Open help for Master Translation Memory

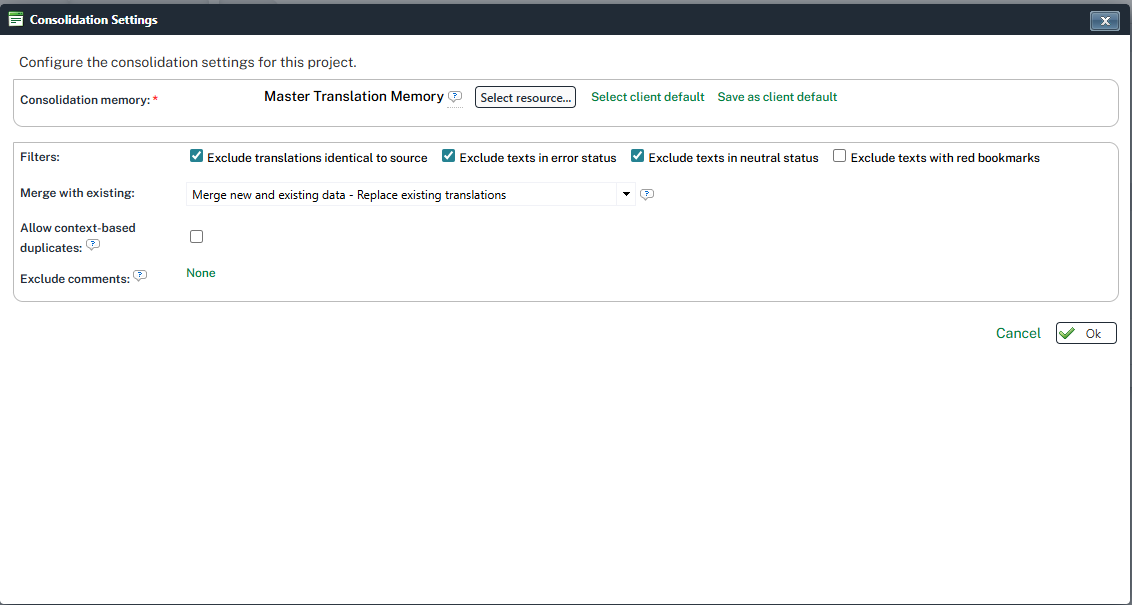(x=456, y=96)
